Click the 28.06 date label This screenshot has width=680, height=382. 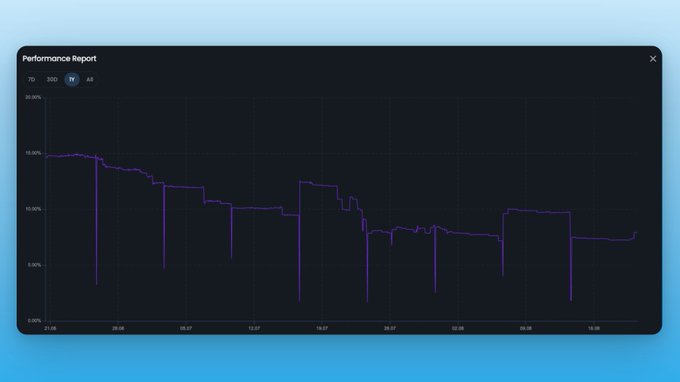[x=118, y=329]
